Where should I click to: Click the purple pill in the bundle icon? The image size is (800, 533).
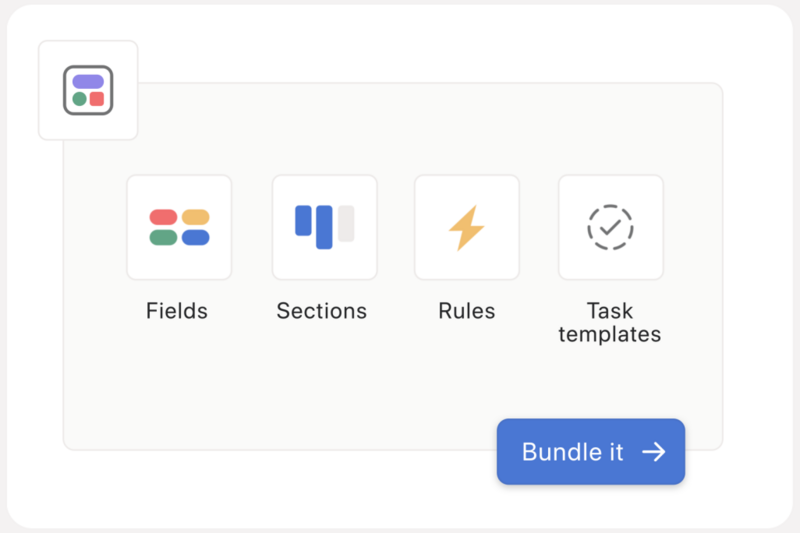[x=88, y=82]
